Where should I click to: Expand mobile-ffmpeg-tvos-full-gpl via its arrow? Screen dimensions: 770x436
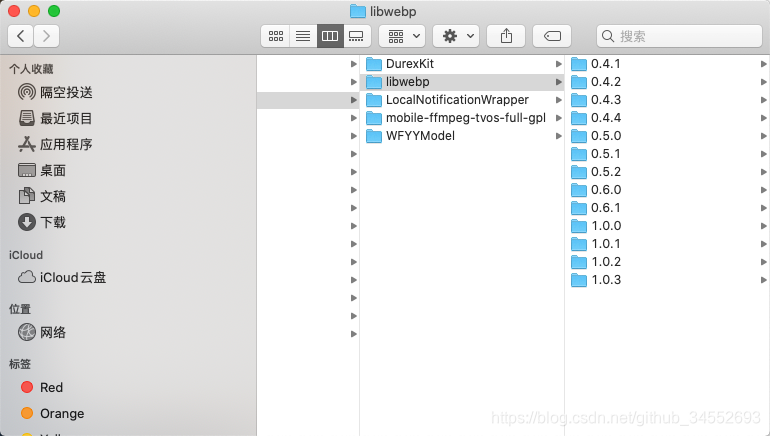pos(558,118)
